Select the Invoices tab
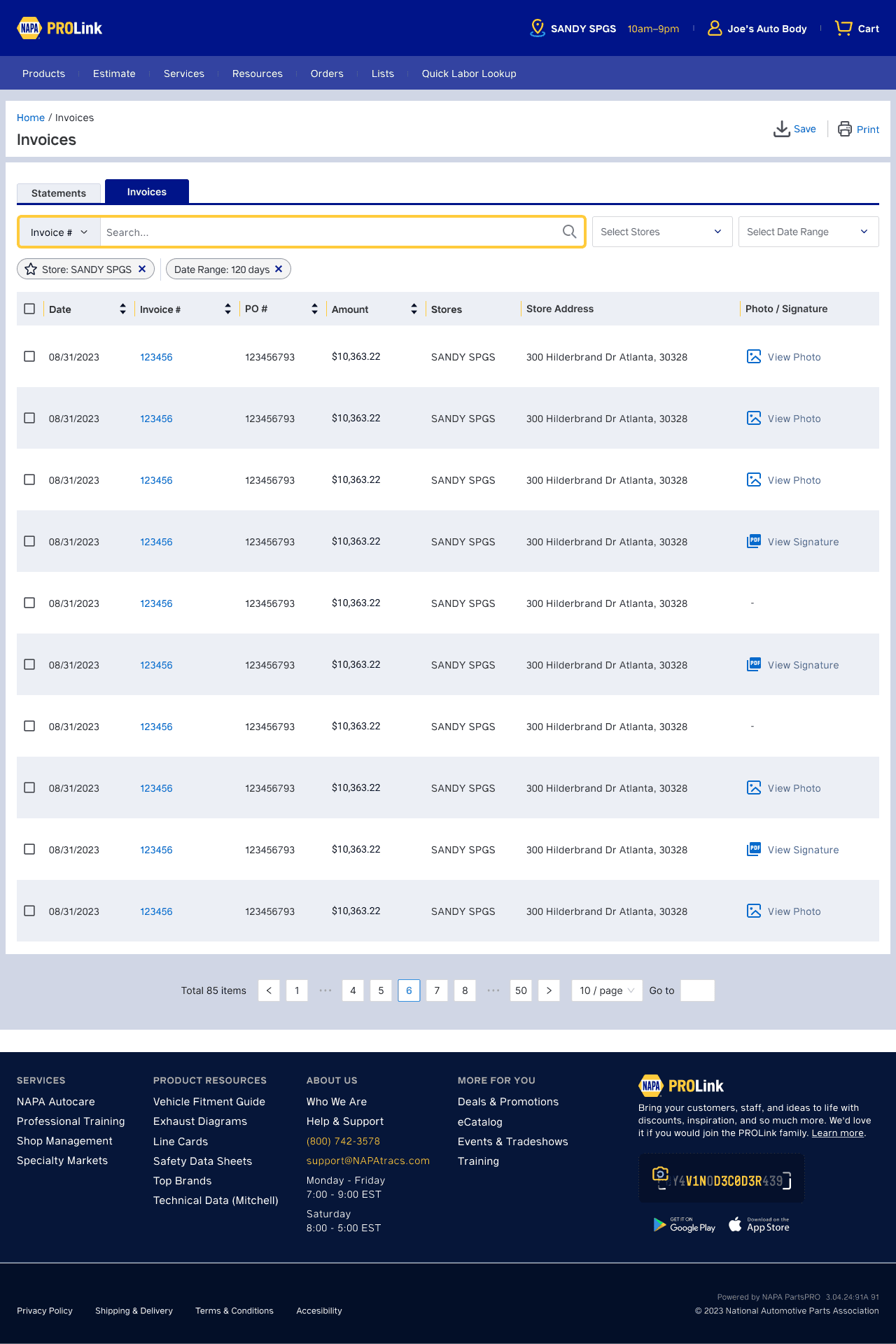This screenshot has height=1344, width=896. click(147, 192)
